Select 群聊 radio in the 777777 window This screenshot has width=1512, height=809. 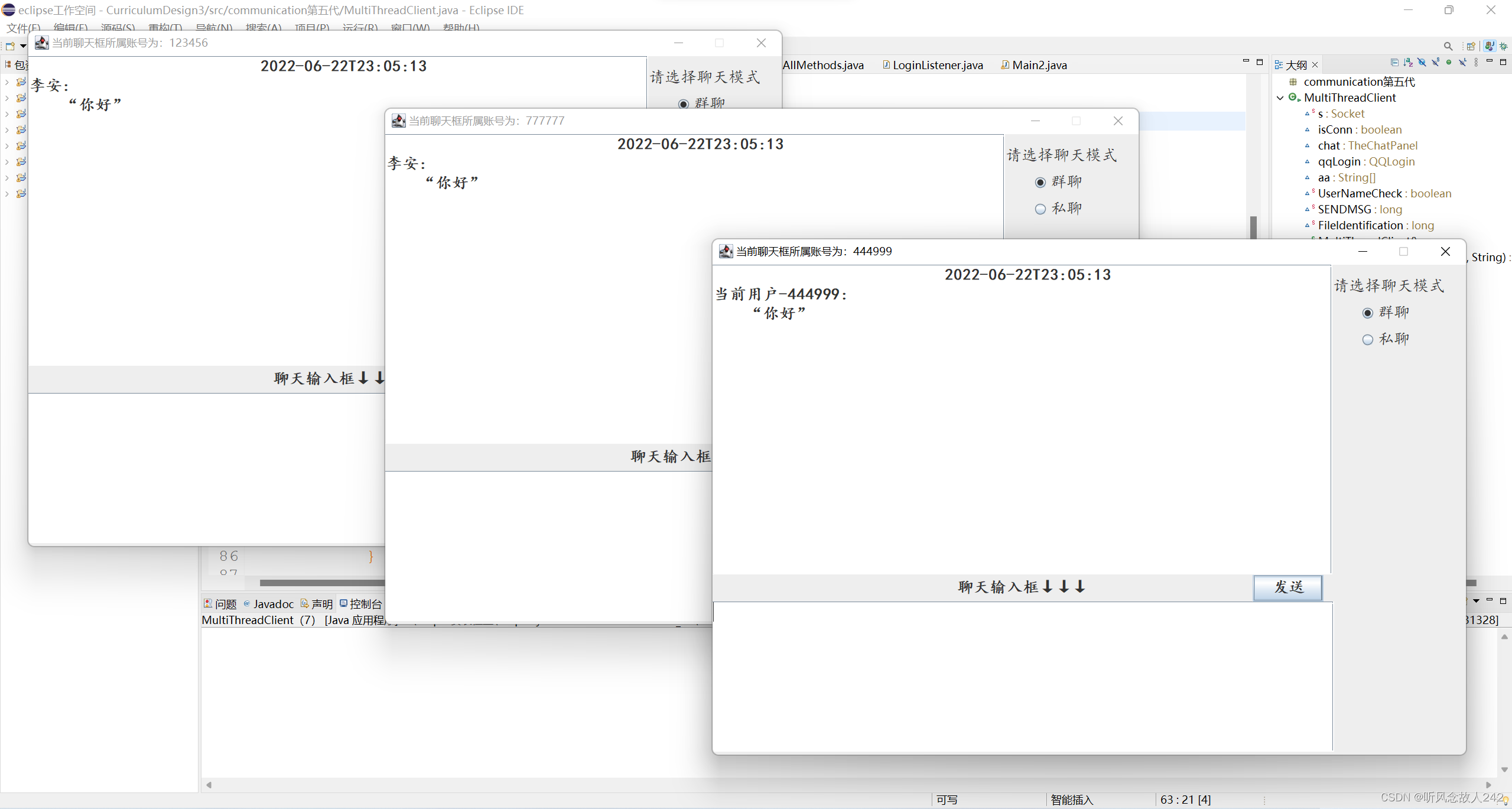[x=1040, y=183]
